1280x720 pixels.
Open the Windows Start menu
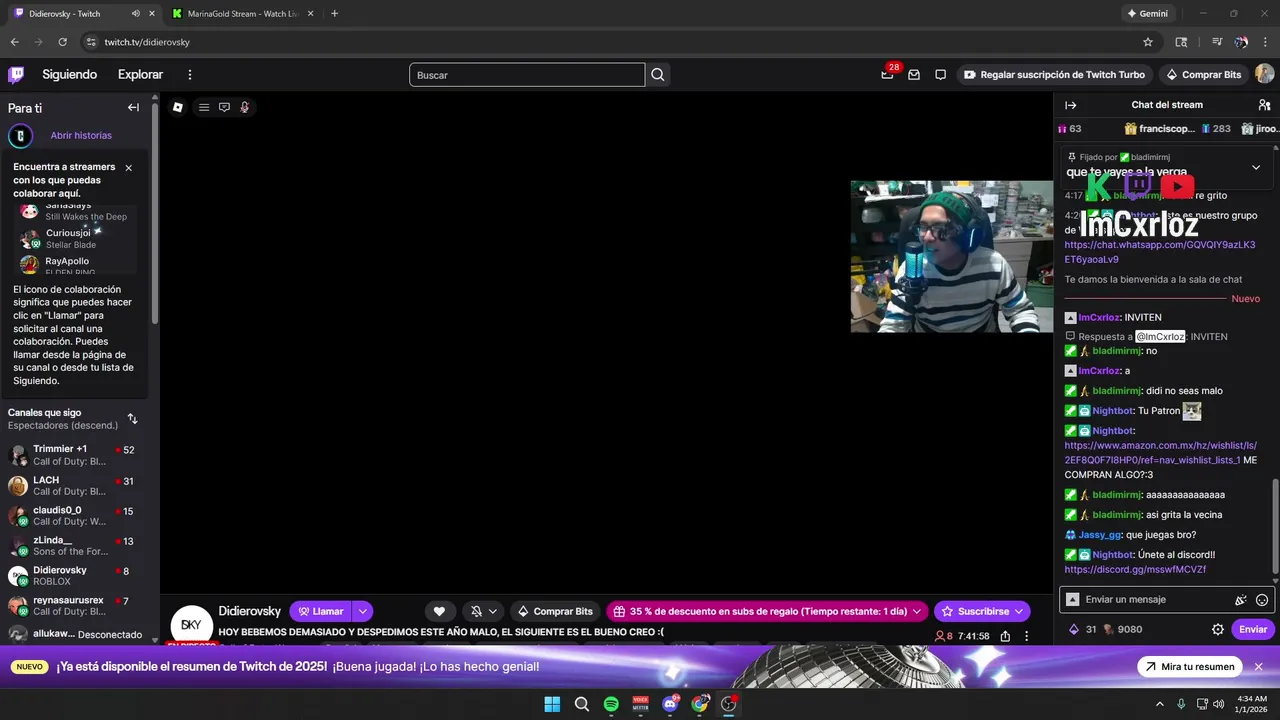coord(552,704)
